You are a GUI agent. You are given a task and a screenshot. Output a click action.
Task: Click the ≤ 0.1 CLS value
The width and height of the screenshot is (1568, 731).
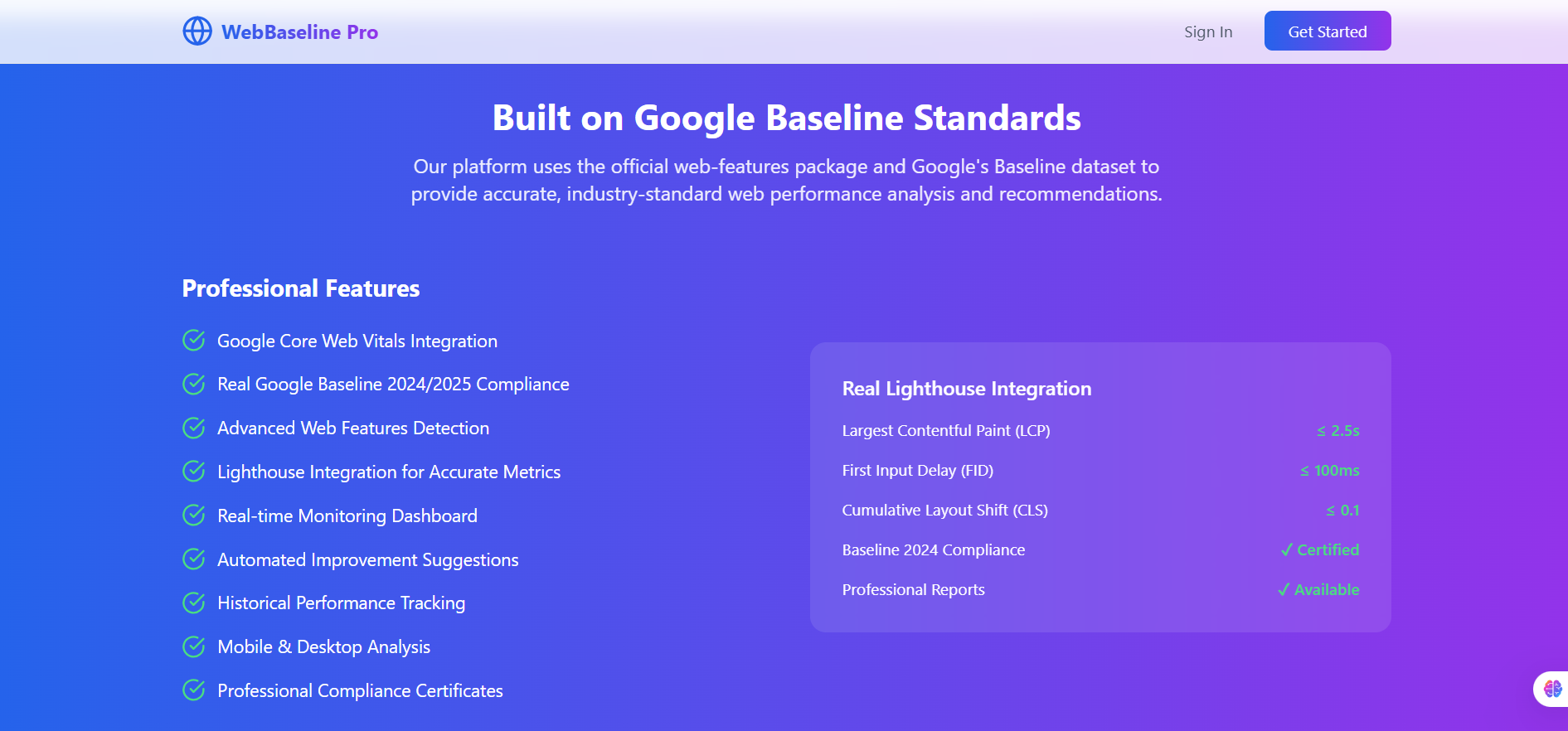1342,511
